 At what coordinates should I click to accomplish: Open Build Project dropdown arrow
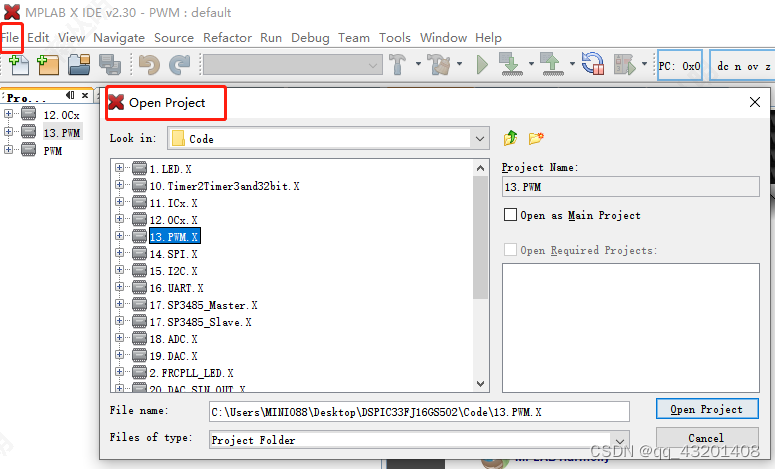(418, 64)
